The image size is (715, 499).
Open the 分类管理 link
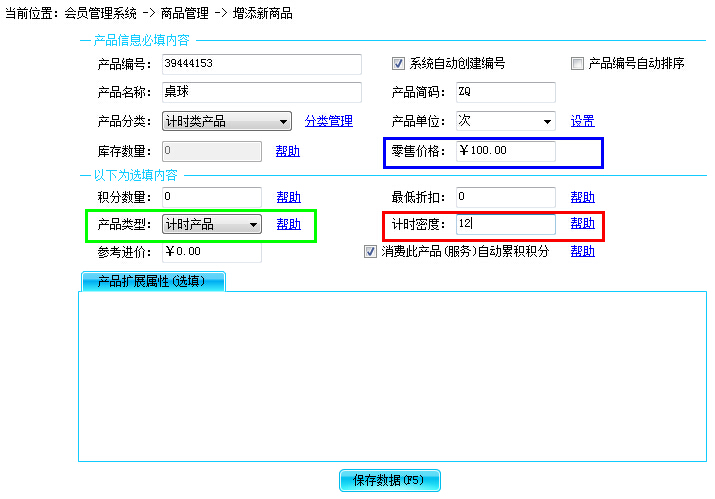(x=328, y=122)
